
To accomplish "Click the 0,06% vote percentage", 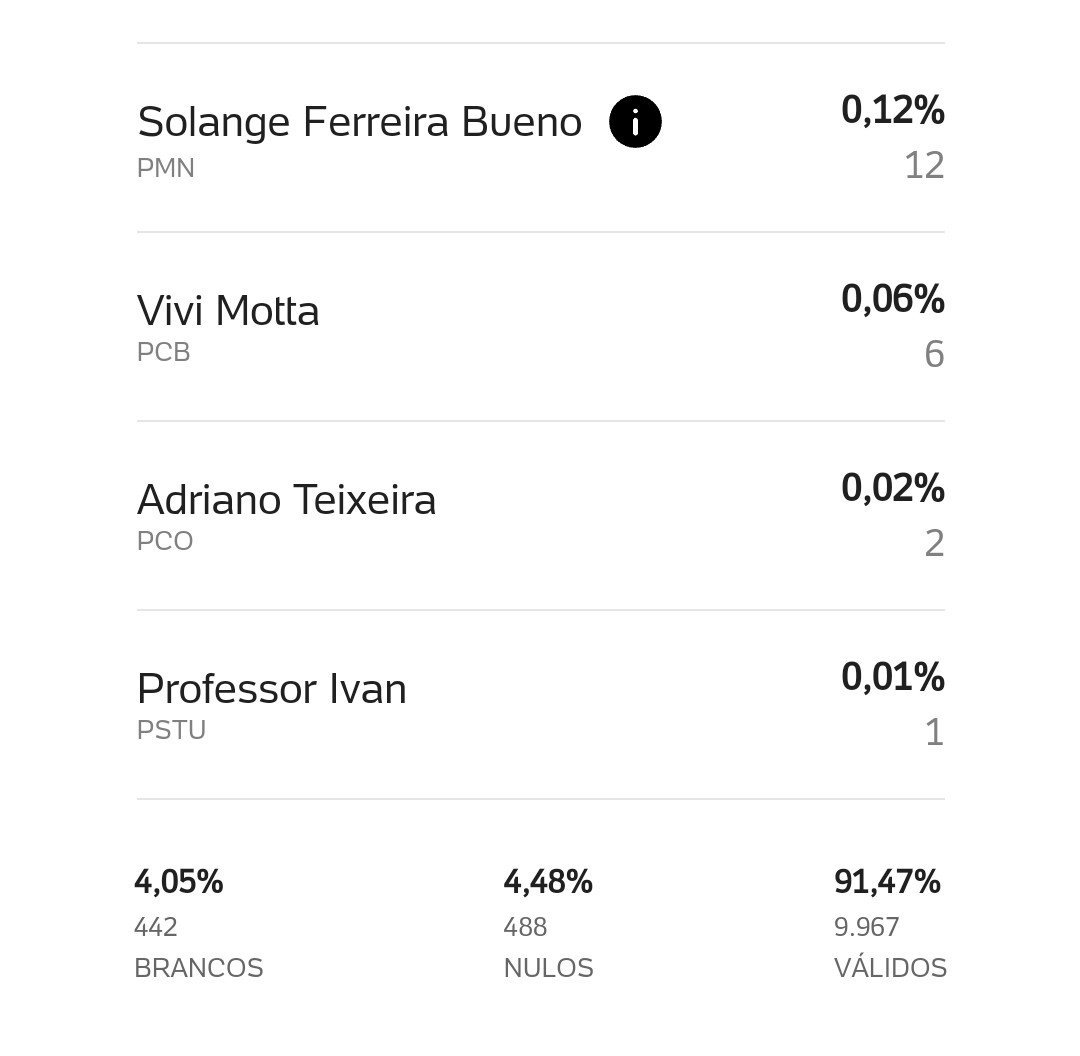I will pos(893,299).
